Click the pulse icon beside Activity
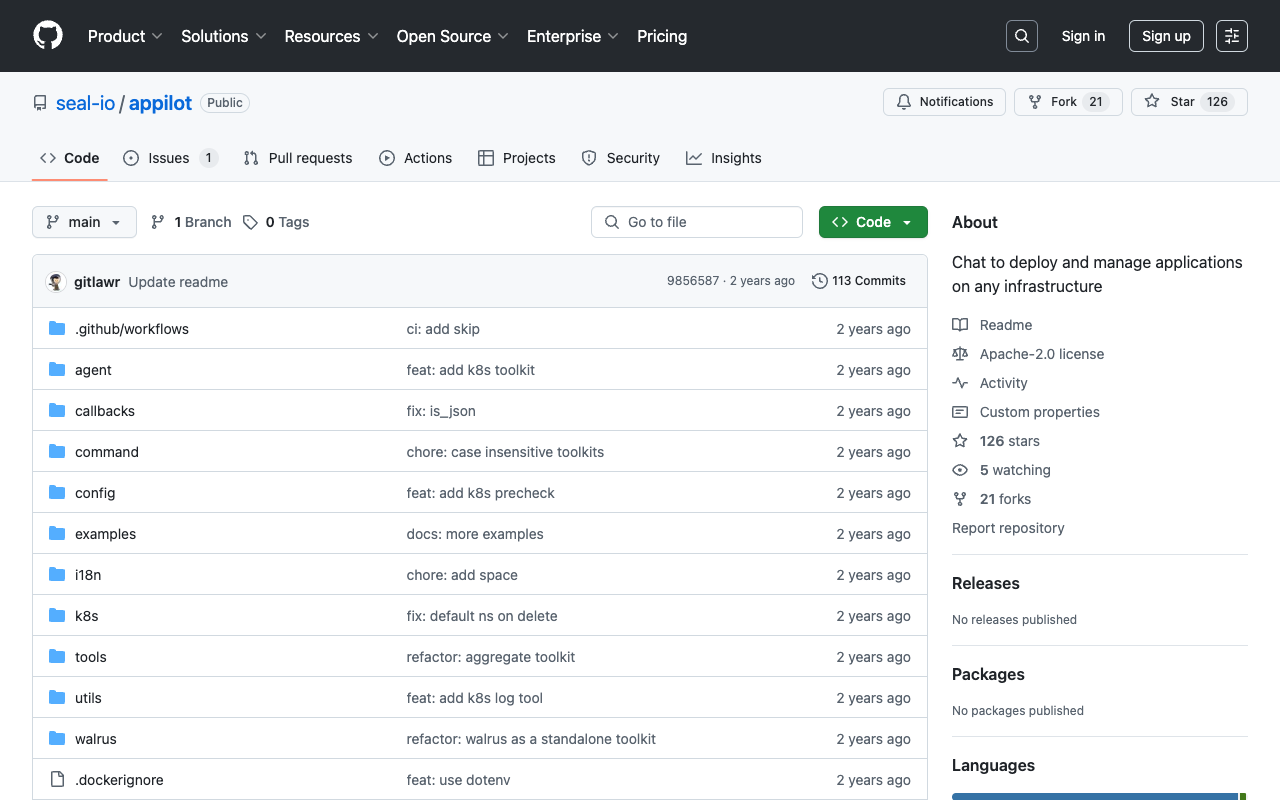The width and height of the screenshot is (1280, 800). point(960,383)
